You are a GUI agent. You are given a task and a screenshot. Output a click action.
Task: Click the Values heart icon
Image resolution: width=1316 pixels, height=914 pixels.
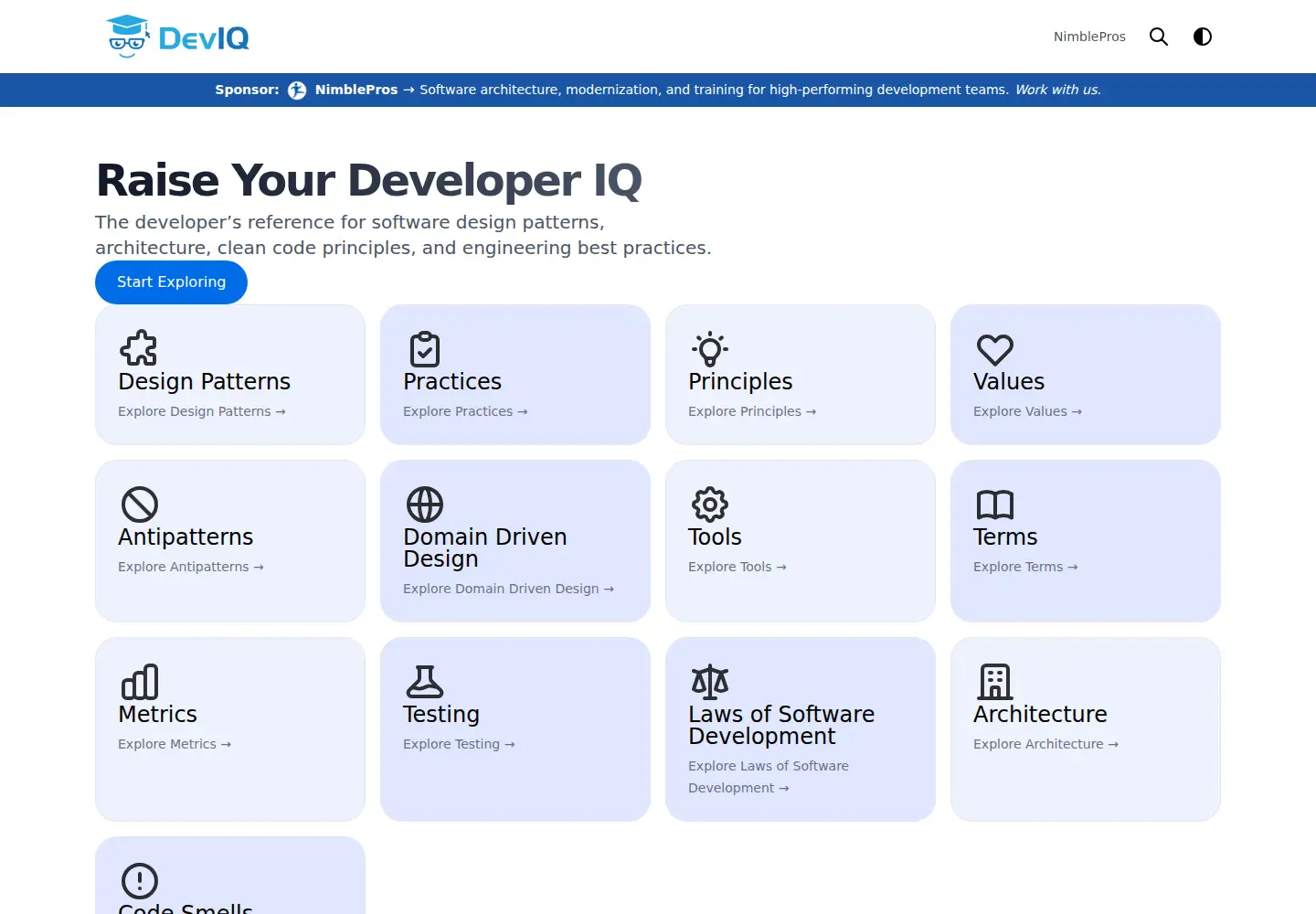[994, 349]
